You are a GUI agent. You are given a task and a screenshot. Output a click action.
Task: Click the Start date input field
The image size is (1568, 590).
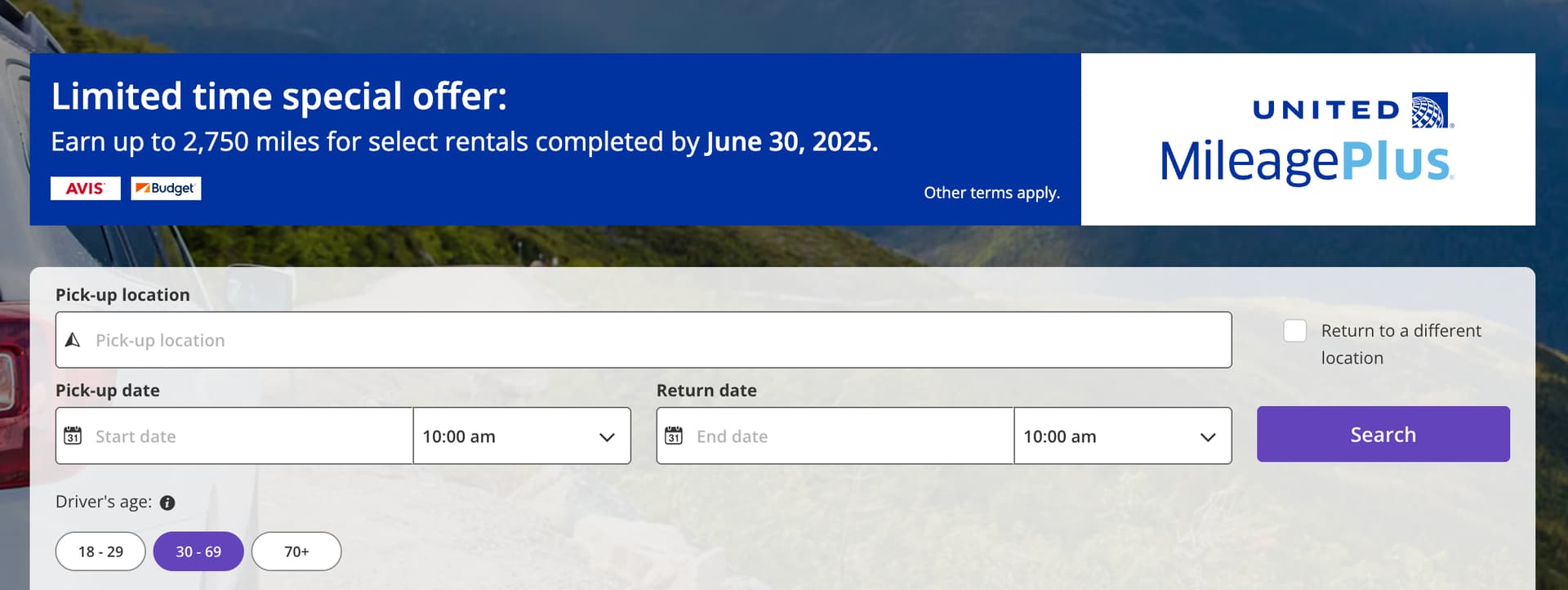click(x=245, y=436)
